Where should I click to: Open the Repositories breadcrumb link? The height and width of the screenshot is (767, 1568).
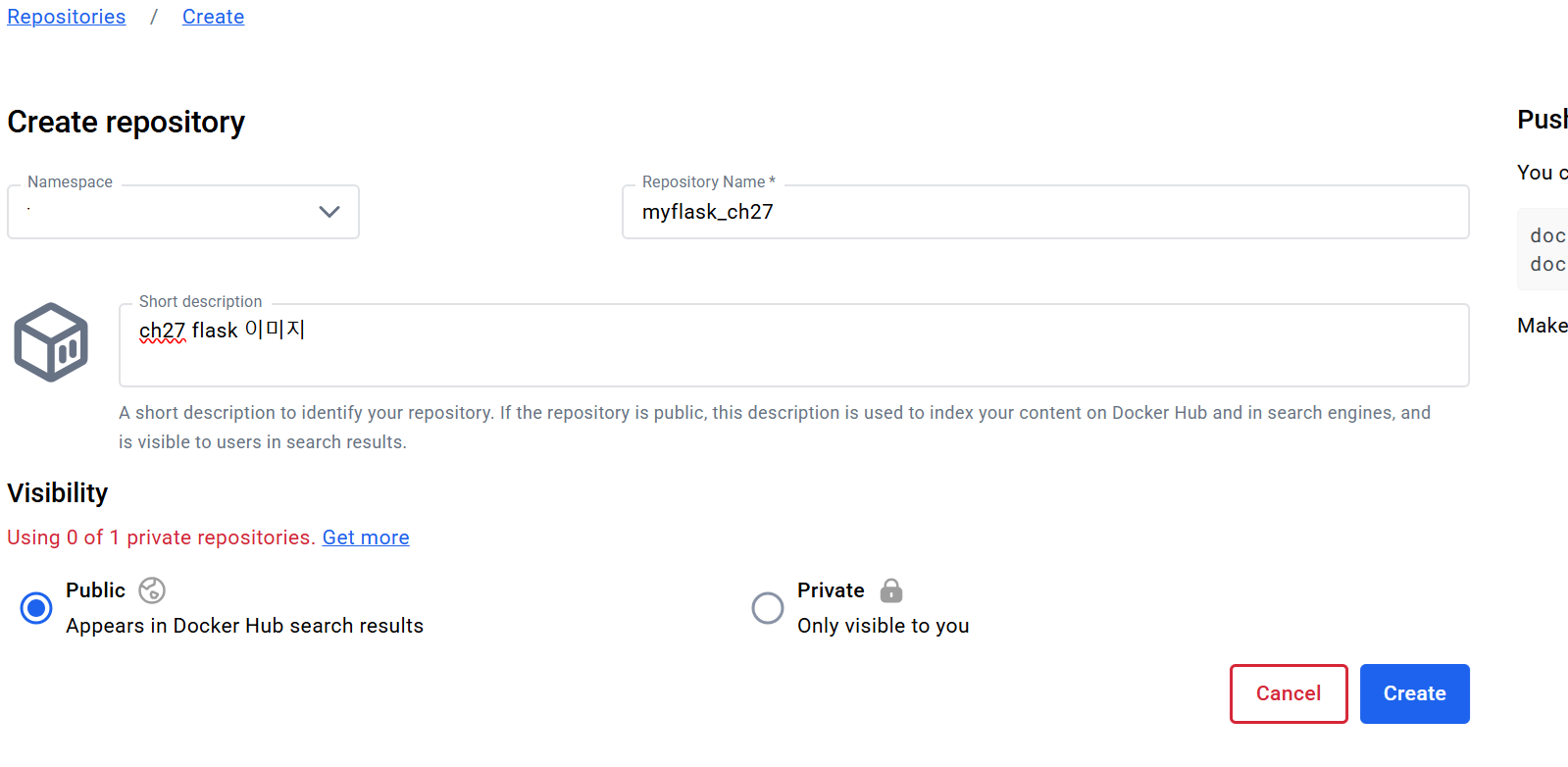tap(67, 17)
